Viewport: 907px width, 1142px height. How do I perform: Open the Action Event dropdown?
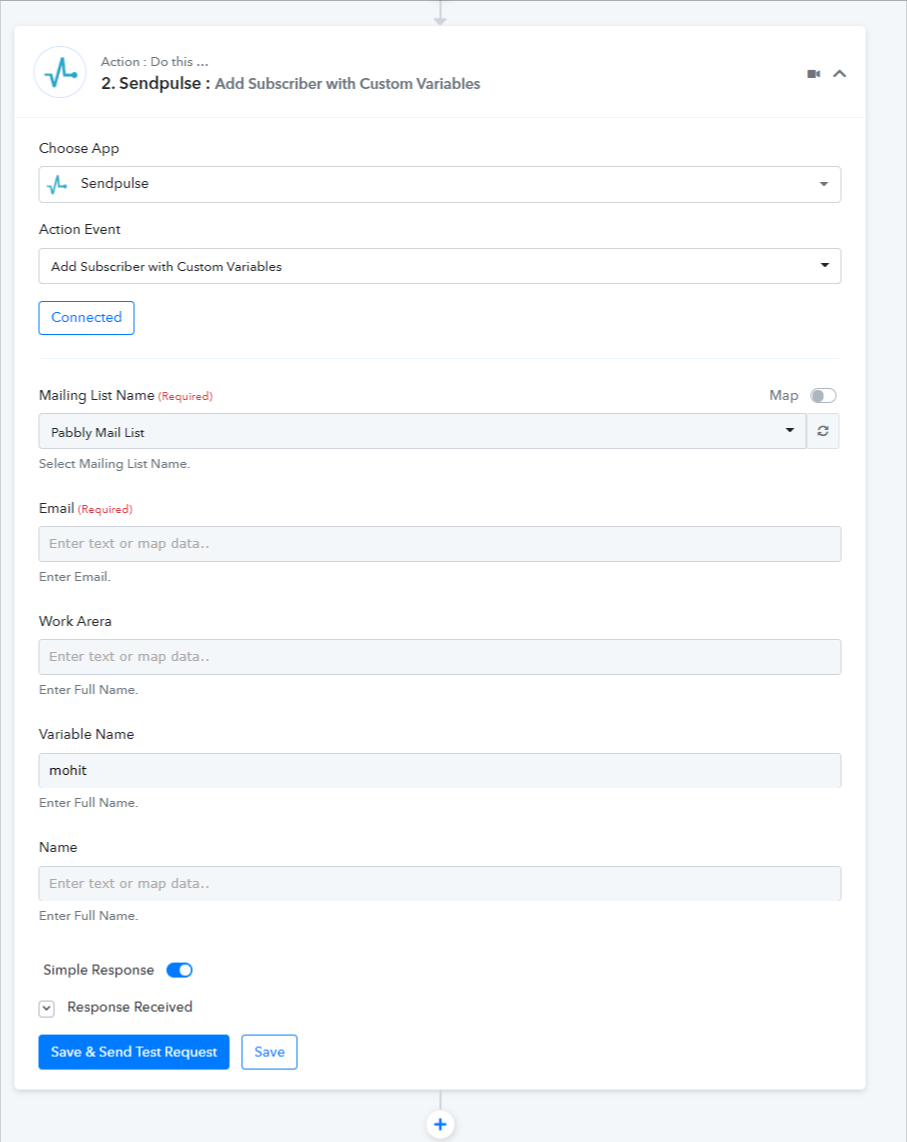point(439,266)
